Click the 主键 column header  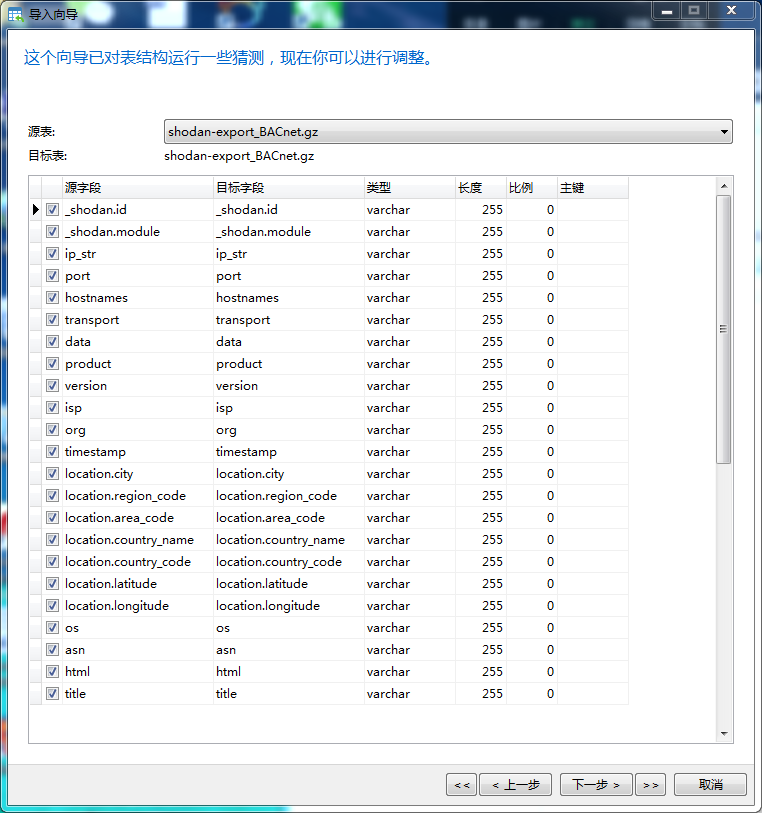point(592,188)
